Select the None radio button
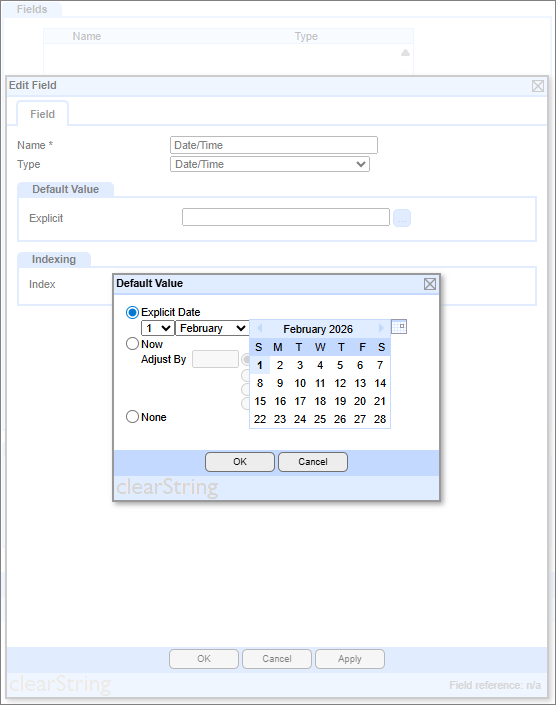This screenshot has height=705, width=556. tap(132, 417)
